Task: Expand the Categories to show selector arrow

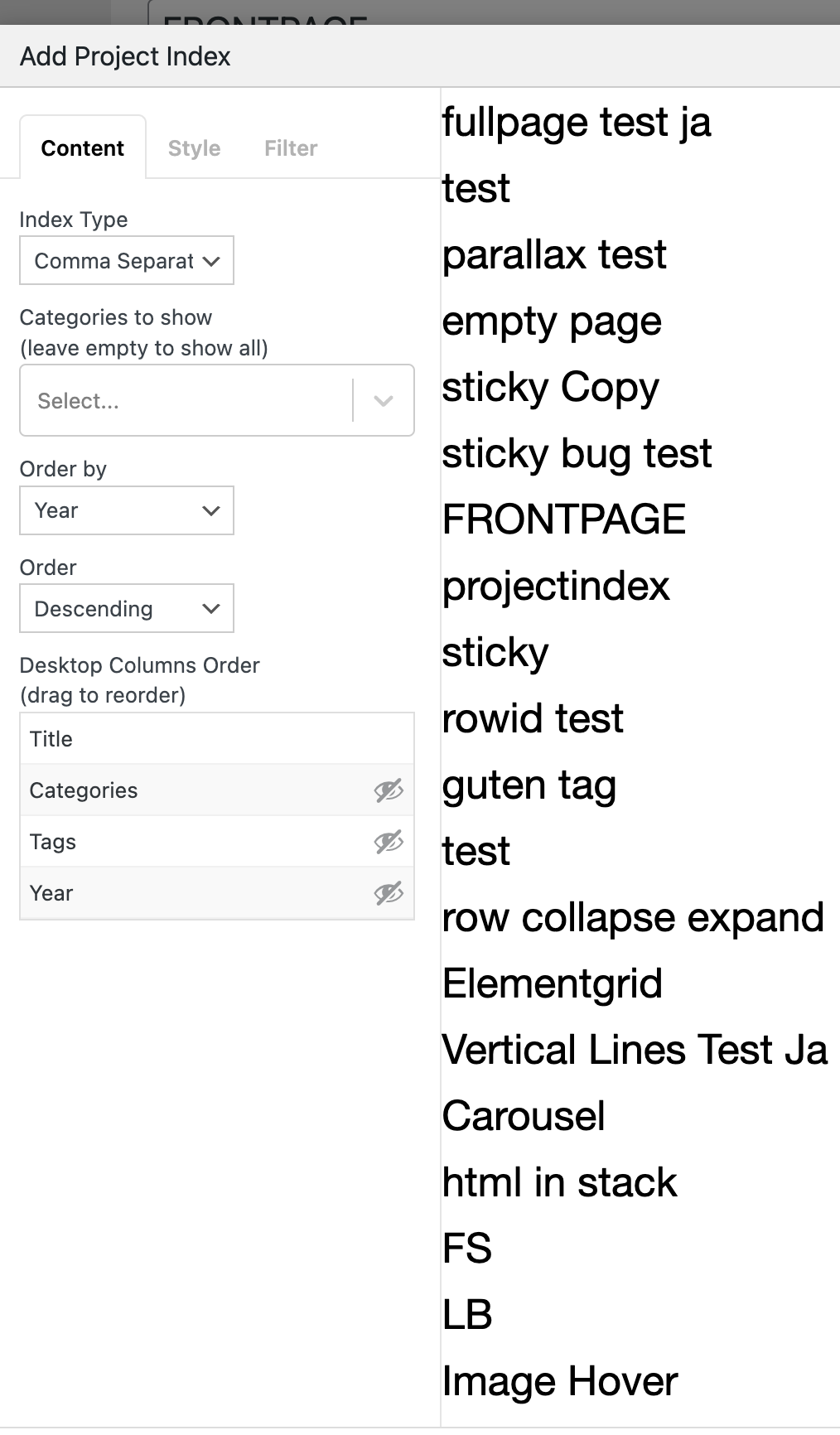Action: [384, 401]
